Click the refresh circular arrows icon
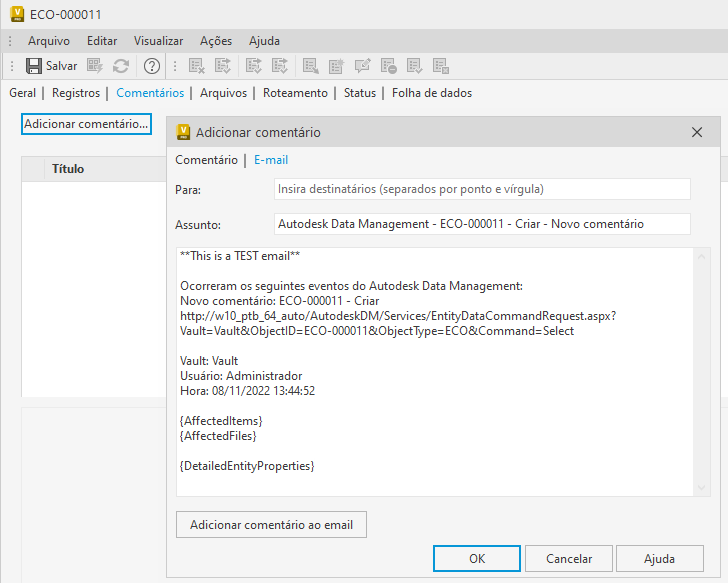The image size is (728, 583). click(x=121, y=66)
